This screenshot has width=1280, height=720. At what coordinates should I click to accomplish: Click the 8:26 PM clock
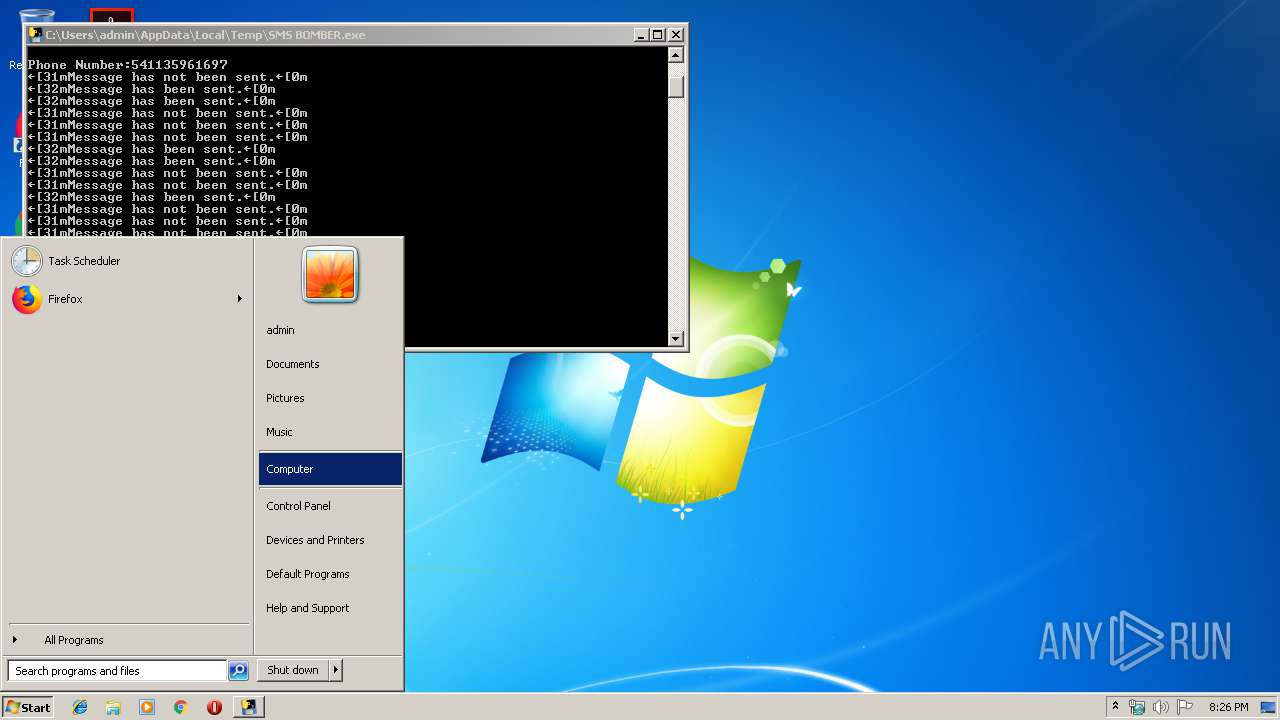click(x=1228, y=707)
